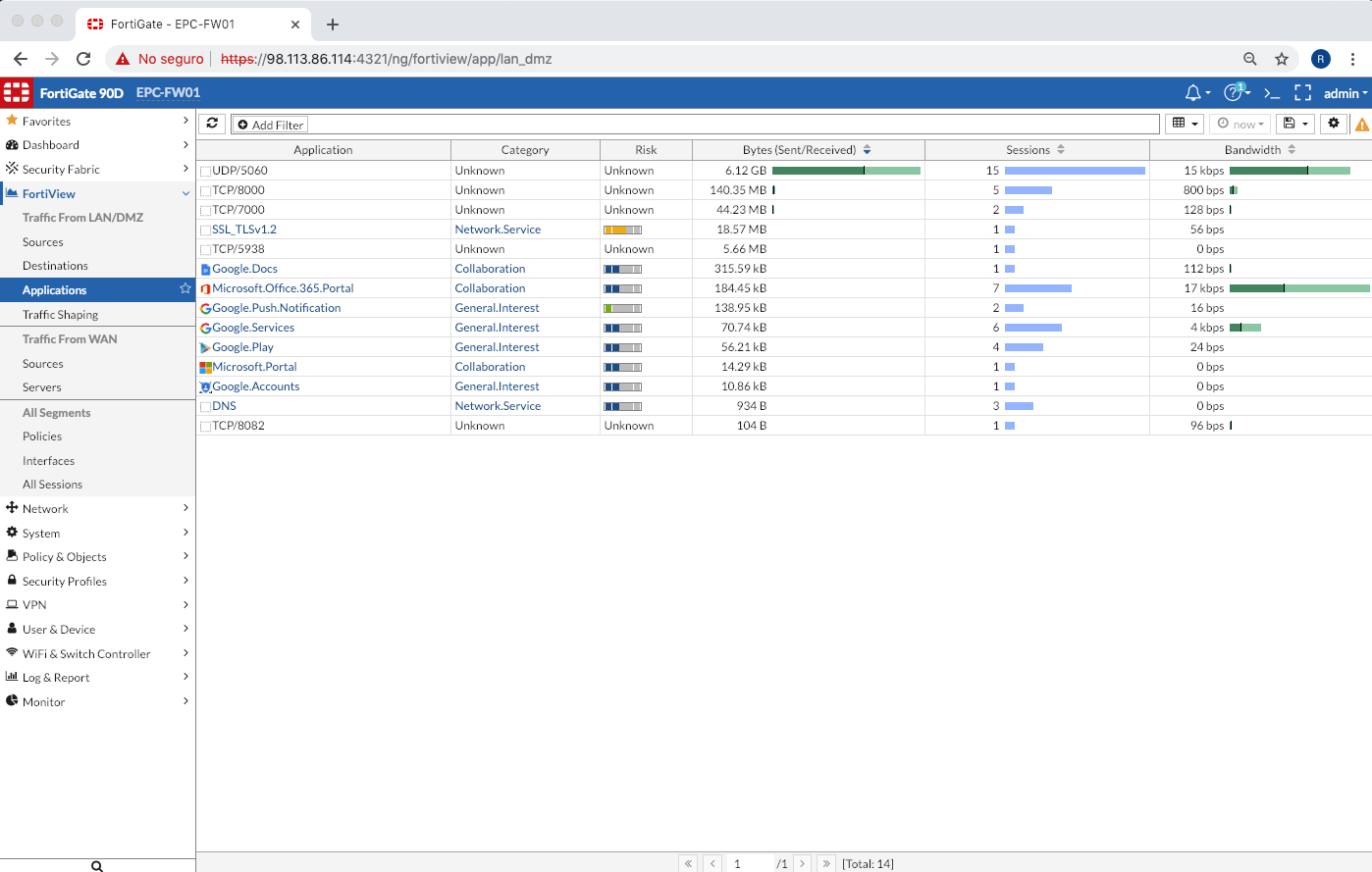Viewport: 1372px width, 872px height.
Task: Select Traffic Shaping in the sidebar
Action: tap(60, 314)
